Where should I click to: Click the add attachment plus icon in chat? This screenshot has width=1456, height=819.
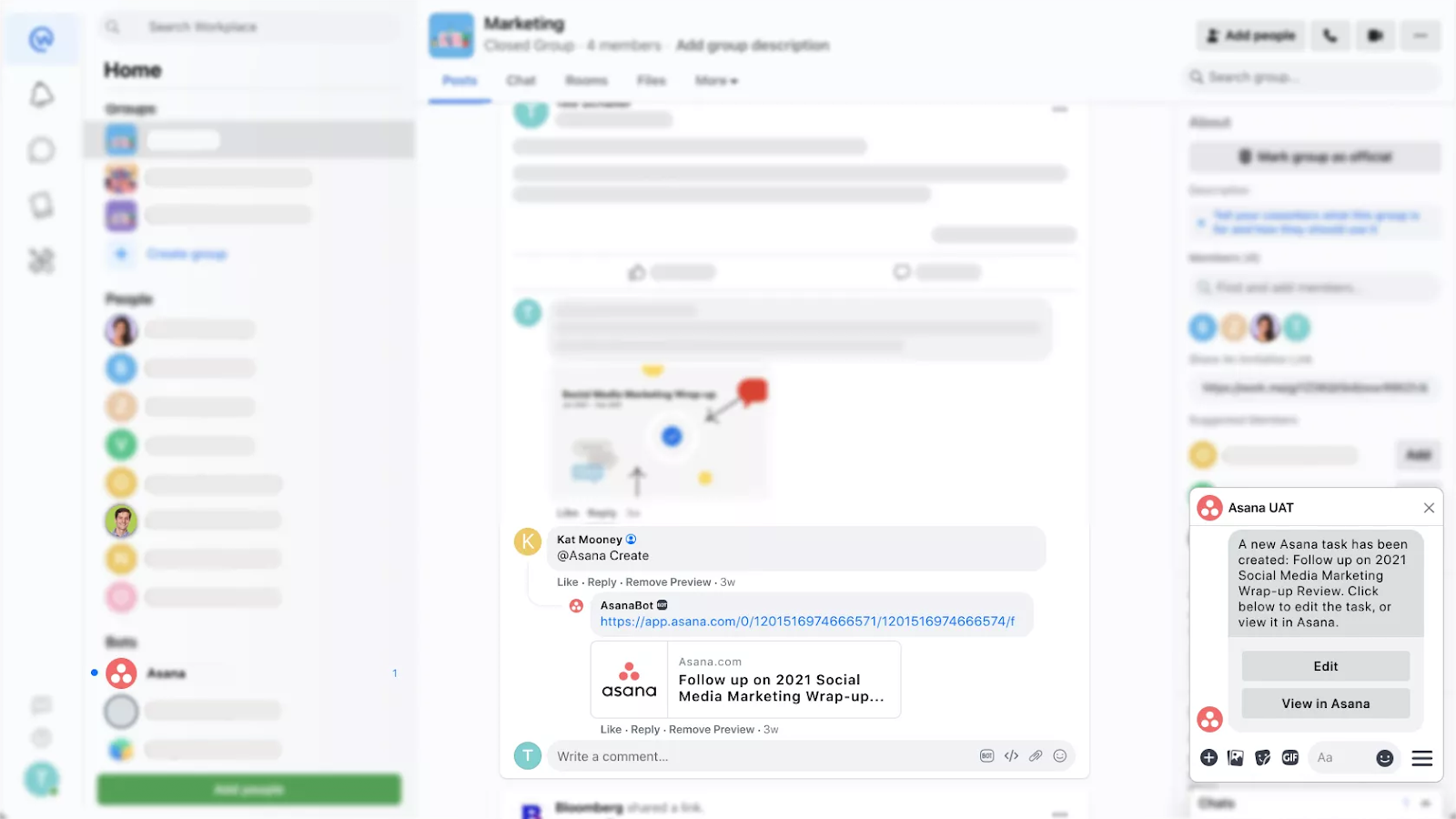pos(1208,758)
